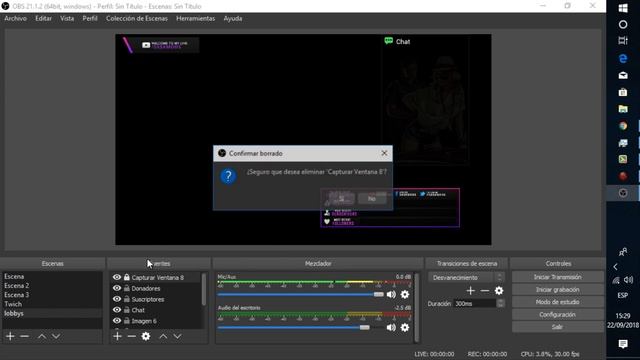The image size is (640, 360).
Task: Click the Duración 300ms input field
Action: click(475, 303)
